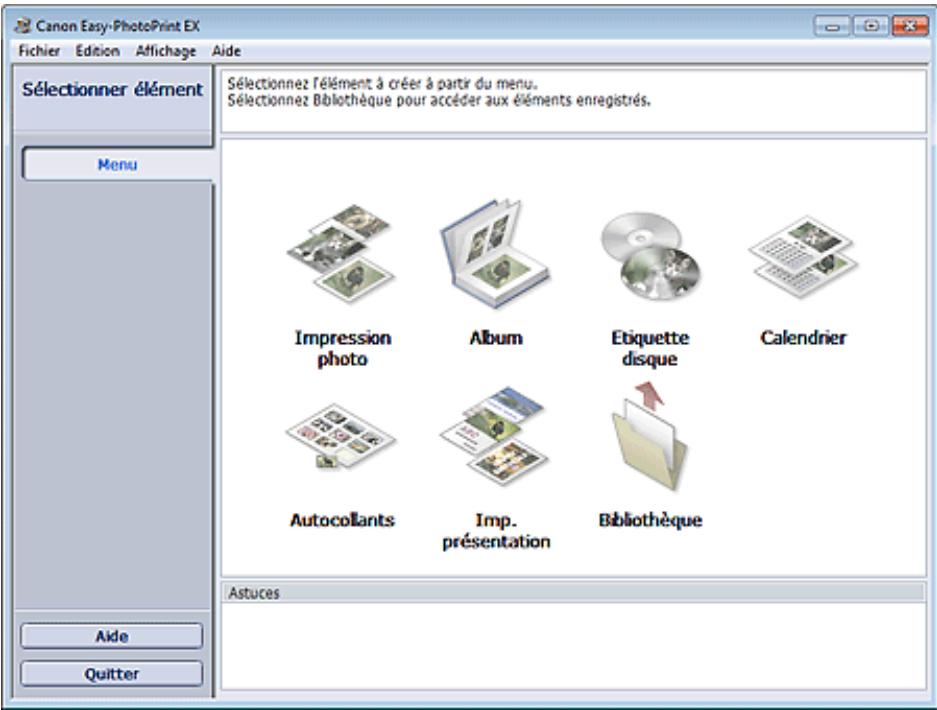Select the Autocollants stickers icon
Viewport: 937px width, 710px height.
pos(341,436)
